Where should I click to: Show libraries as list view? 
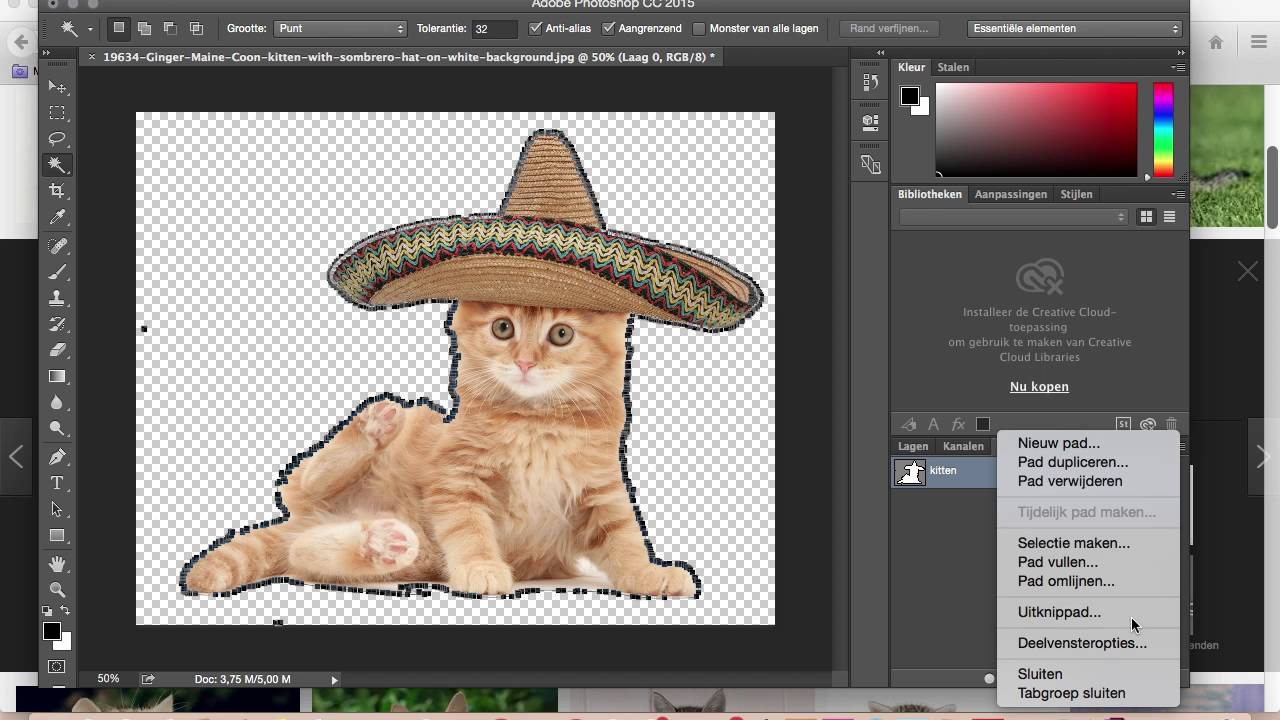(1169, 217)
